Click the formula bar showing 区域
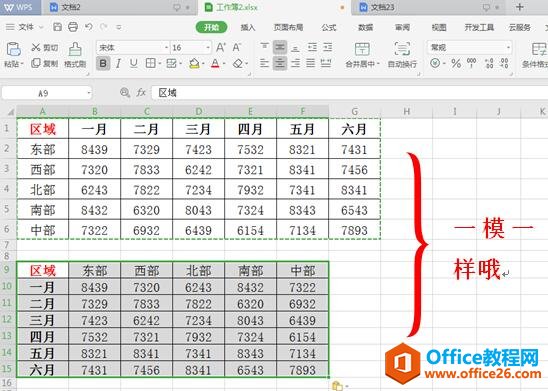The width and height of the screenshot is (548, 391). [x=349, y=93]
